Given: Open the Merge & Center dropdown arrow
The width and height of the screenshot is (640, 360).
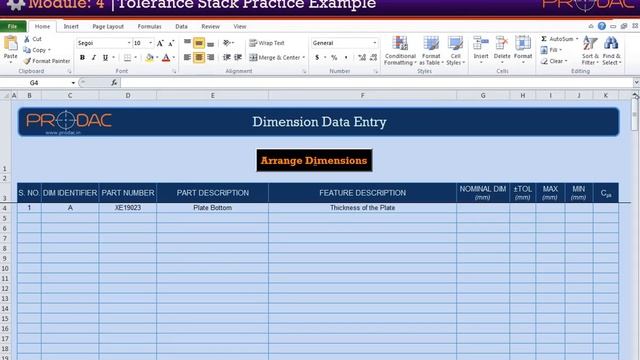Looking at the screenshot, I should coord(304,58).
